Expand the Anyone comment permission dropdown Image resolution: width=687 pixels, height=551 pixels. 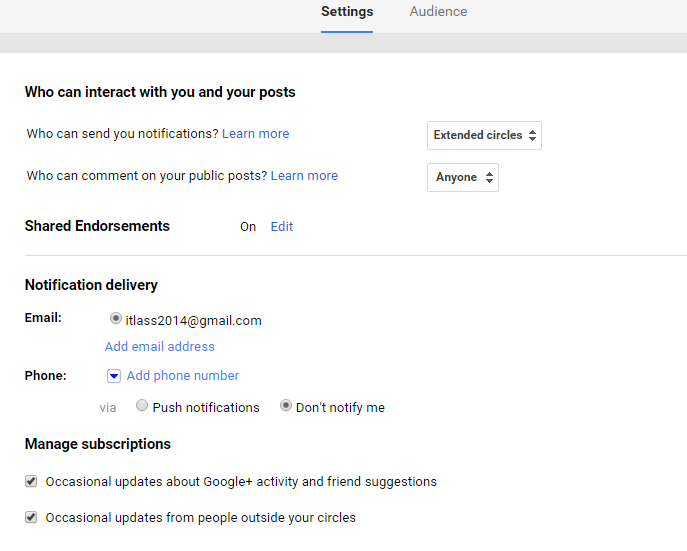pos(463,177)
